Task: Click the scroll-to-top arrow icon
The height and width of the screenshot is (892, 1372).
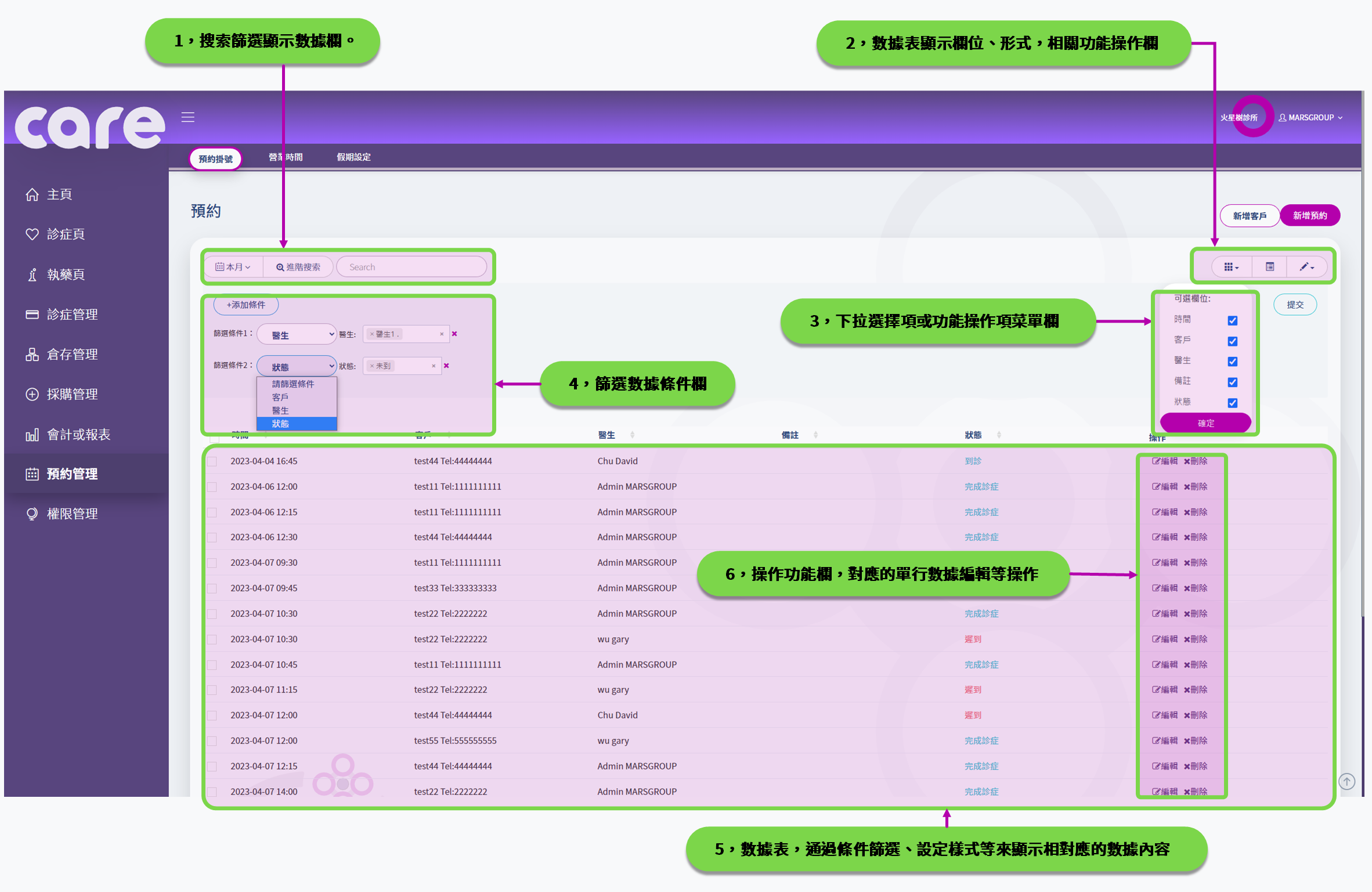Action: 1346,782
